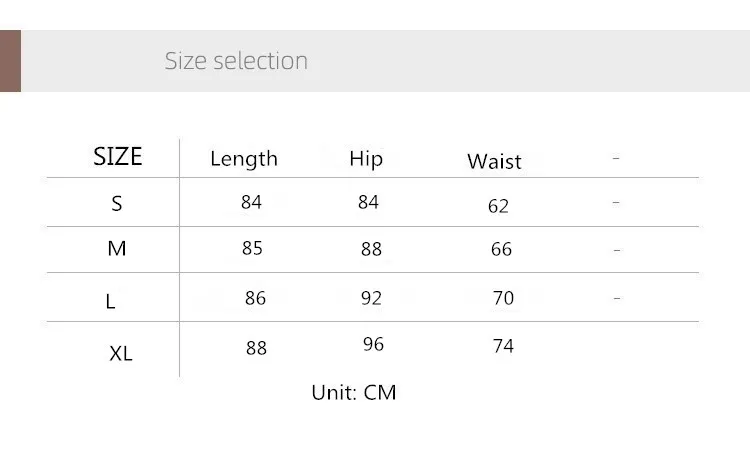750x466 pixels.
Task: Select the Length column header
Action: pos(244,159)
